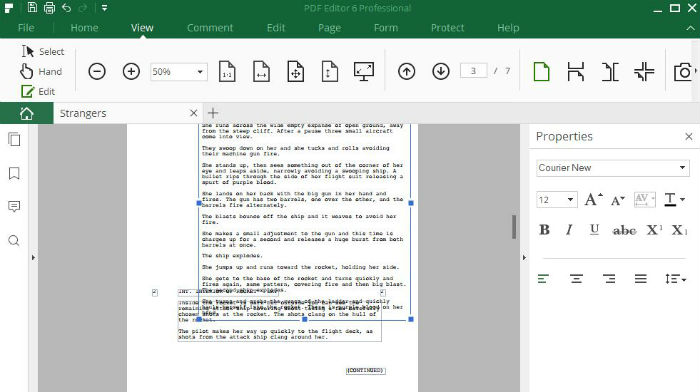Switch to the Home tab
Screen dimensions: 700x392
tap(84, 28)
